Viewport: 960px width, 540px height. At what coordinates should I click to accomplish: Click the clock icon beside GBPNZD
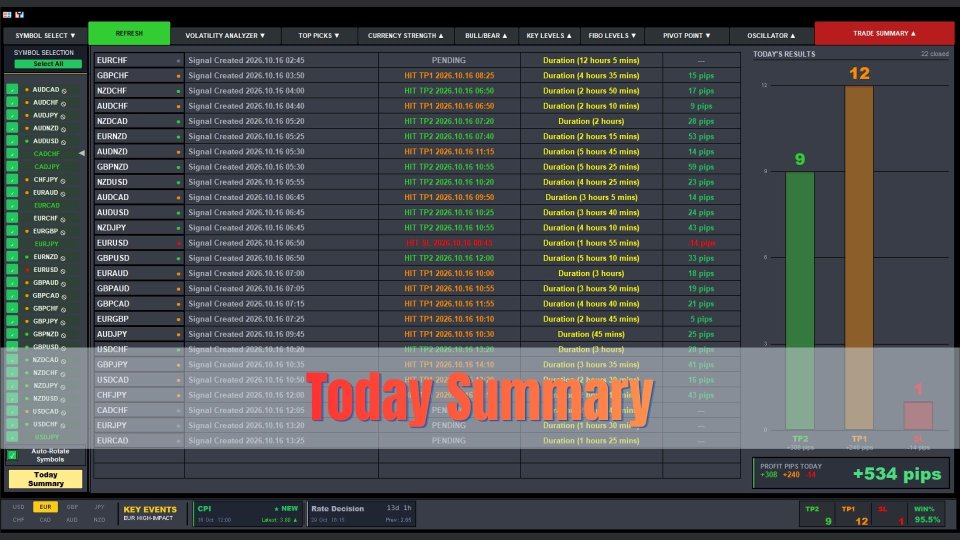pos(64,335)
